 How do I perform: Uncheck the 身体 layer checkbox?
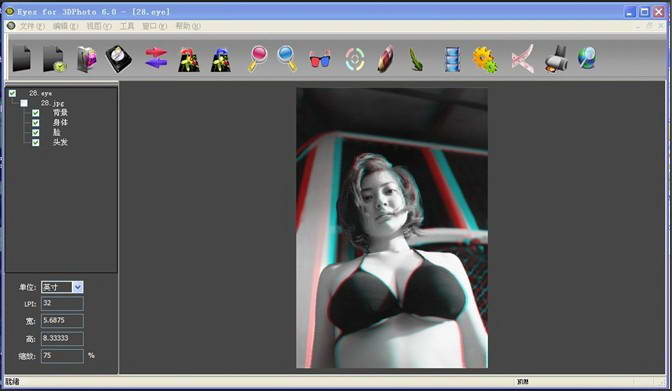(x=36, y=123)
